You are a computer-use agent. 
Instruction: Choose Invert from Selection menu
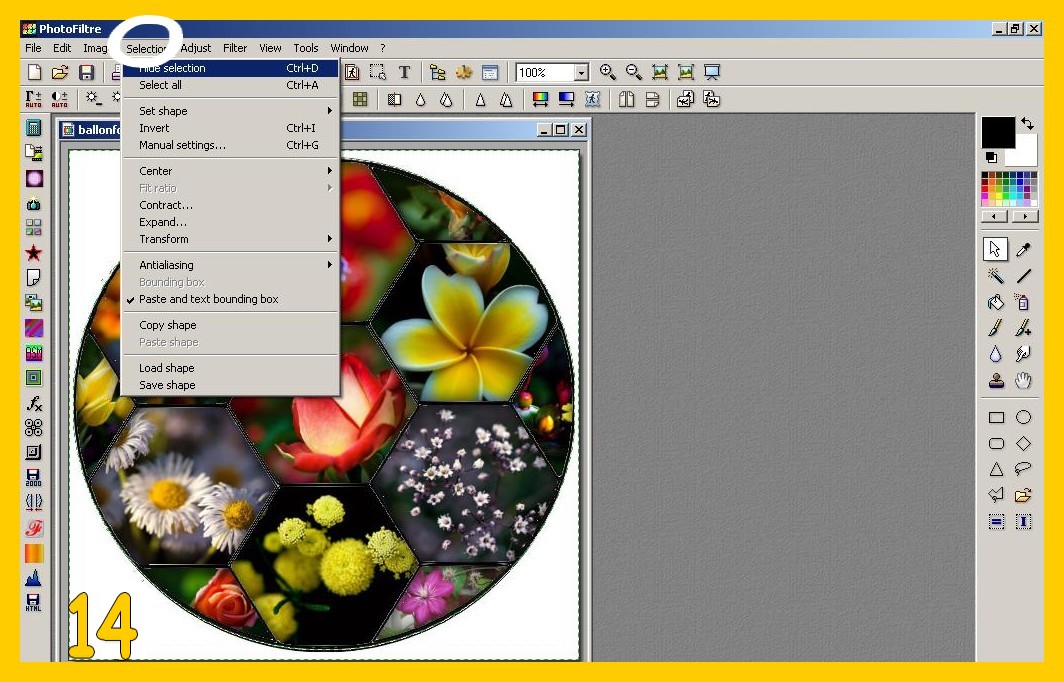pyautogui.click(x=154, y=128)
